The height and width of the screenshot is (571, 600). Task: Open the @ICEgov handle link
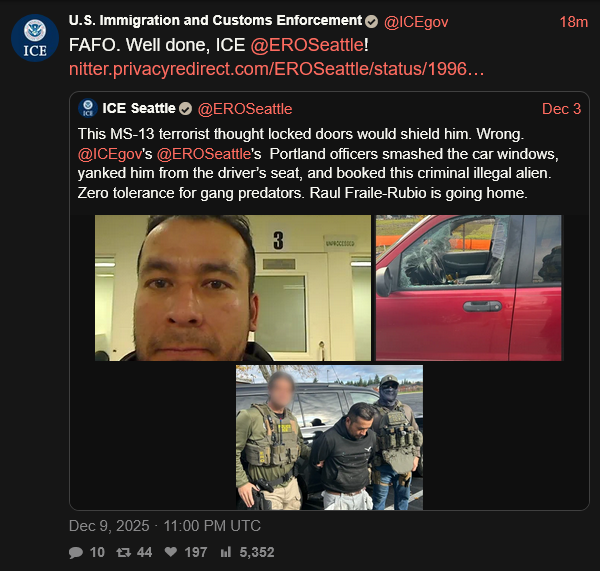click(416, 22)
